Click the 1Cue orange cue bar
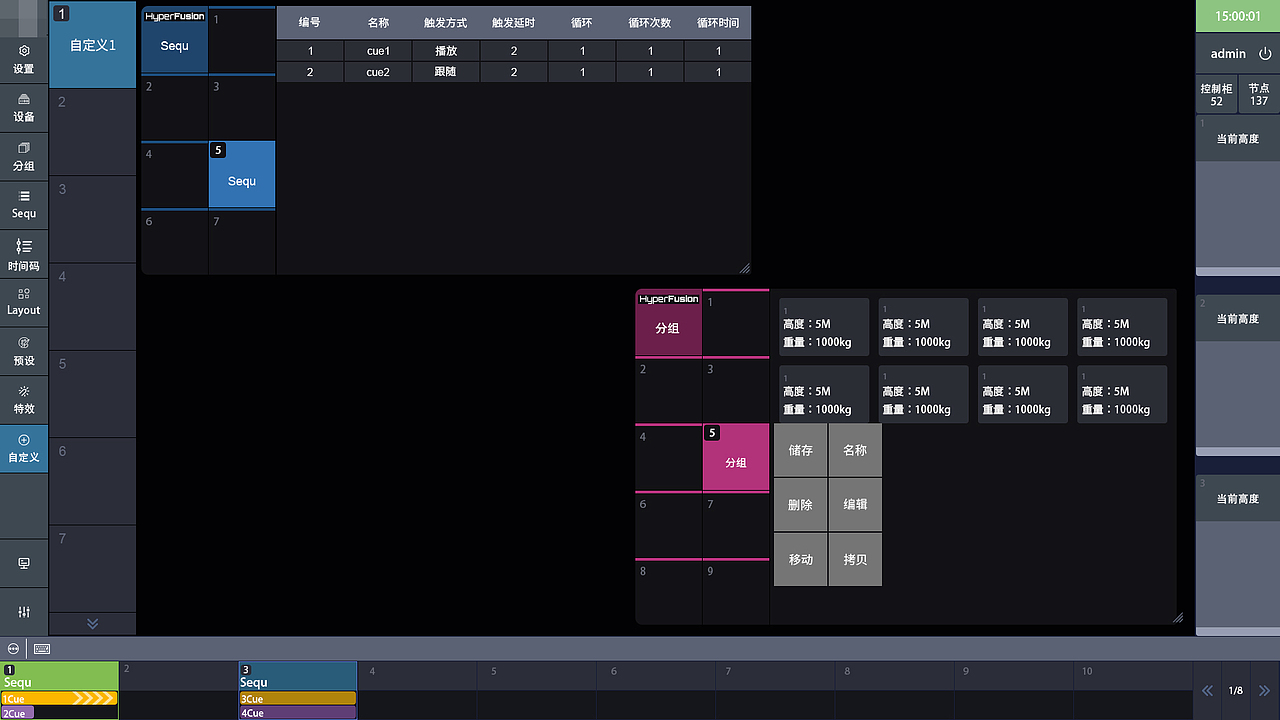The height and width of the screenshot is (720, 1280). click(59, 699)
